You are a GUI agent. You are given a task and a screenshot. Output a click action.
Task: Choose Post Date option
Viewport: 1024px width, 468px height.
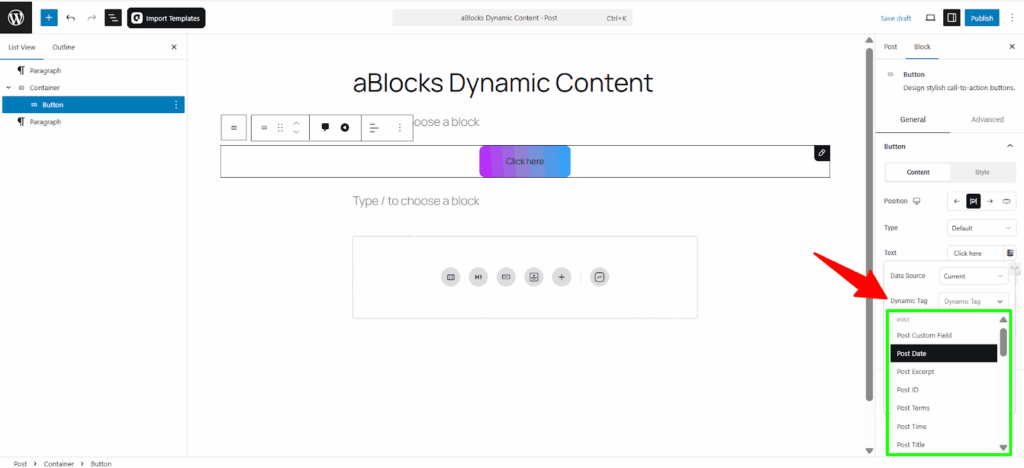pyautogui.click(x=944, y=353)
